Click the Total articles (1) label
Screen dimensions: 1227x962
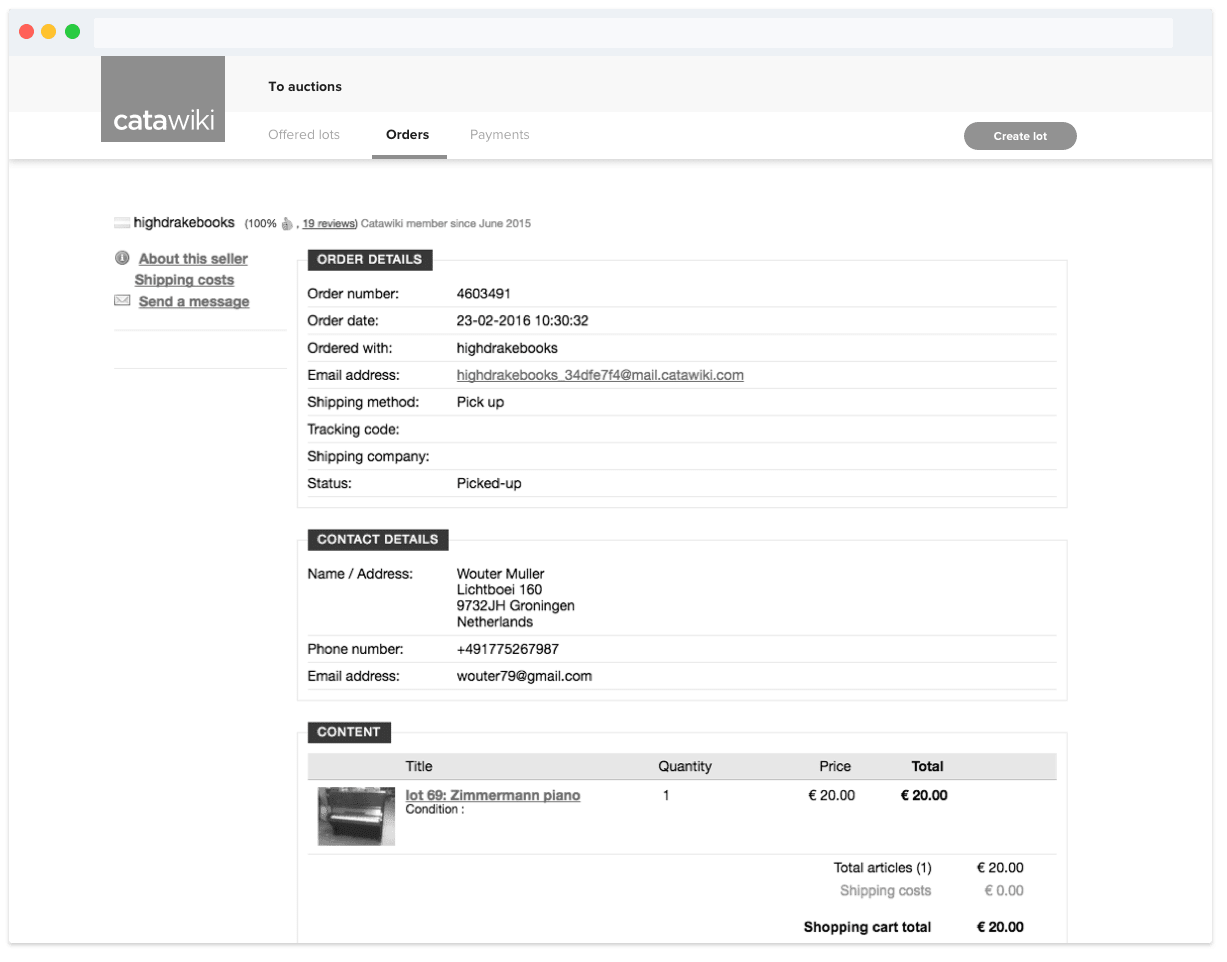coord(883,868)
